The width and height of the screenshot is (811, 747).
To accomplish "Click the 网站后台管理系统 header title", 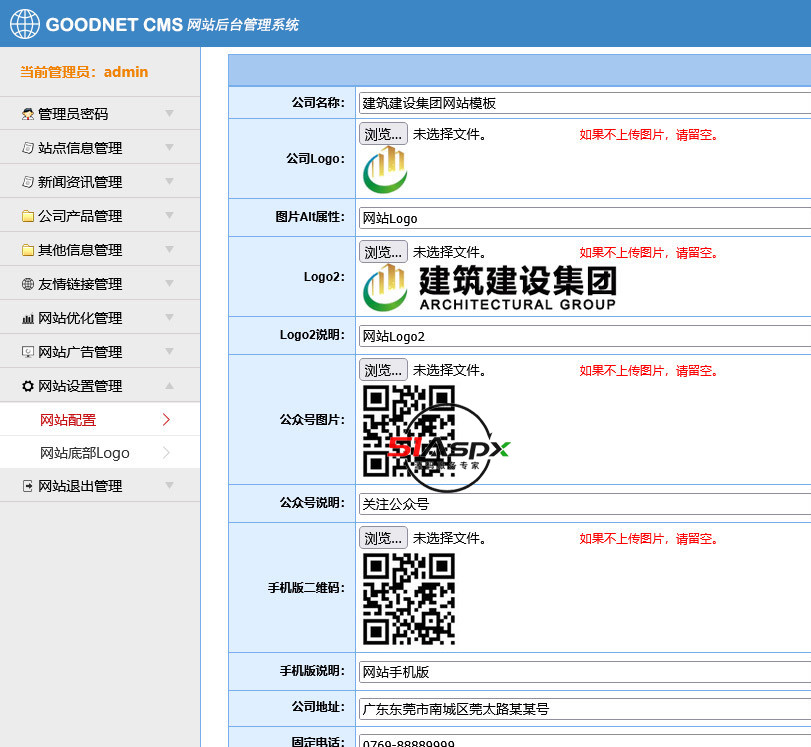I will [243, 24].
